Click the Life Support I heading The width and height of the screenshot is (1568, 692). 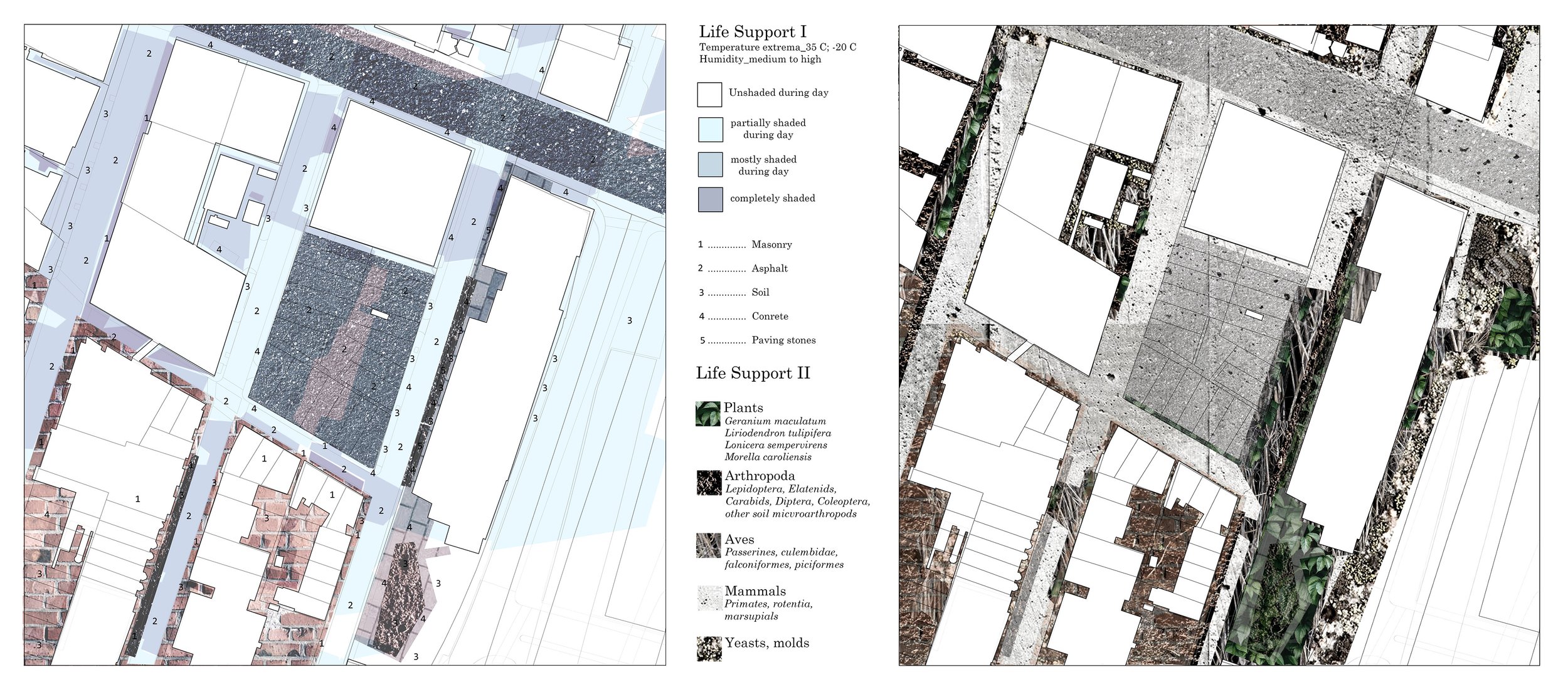tap(752, 32)
